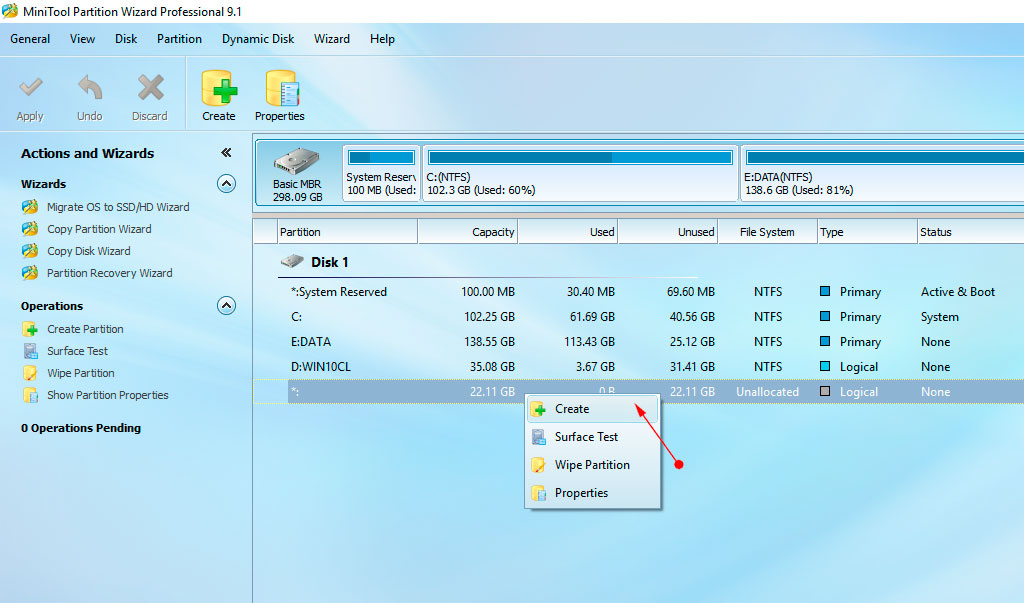Viewport: 1024px width, 603px height.
Task: Click the Wipe Partition sidebar icon
Action: tap(30, 373)
